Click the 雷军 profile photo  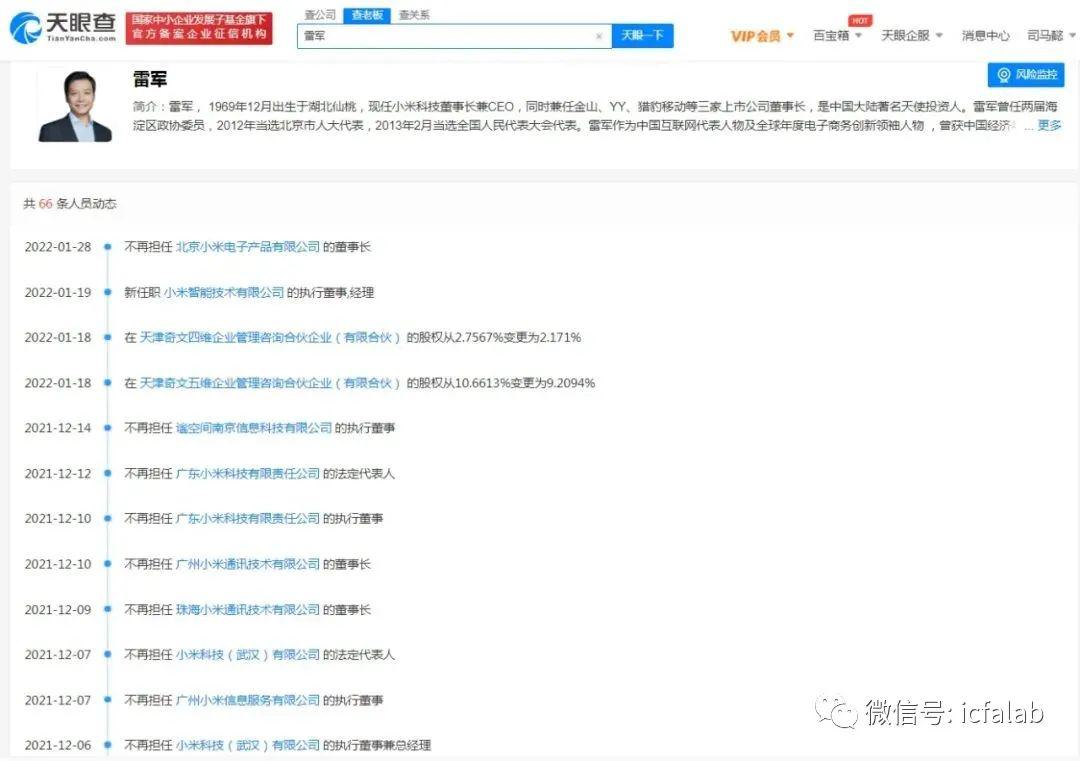tap(75, 105)
